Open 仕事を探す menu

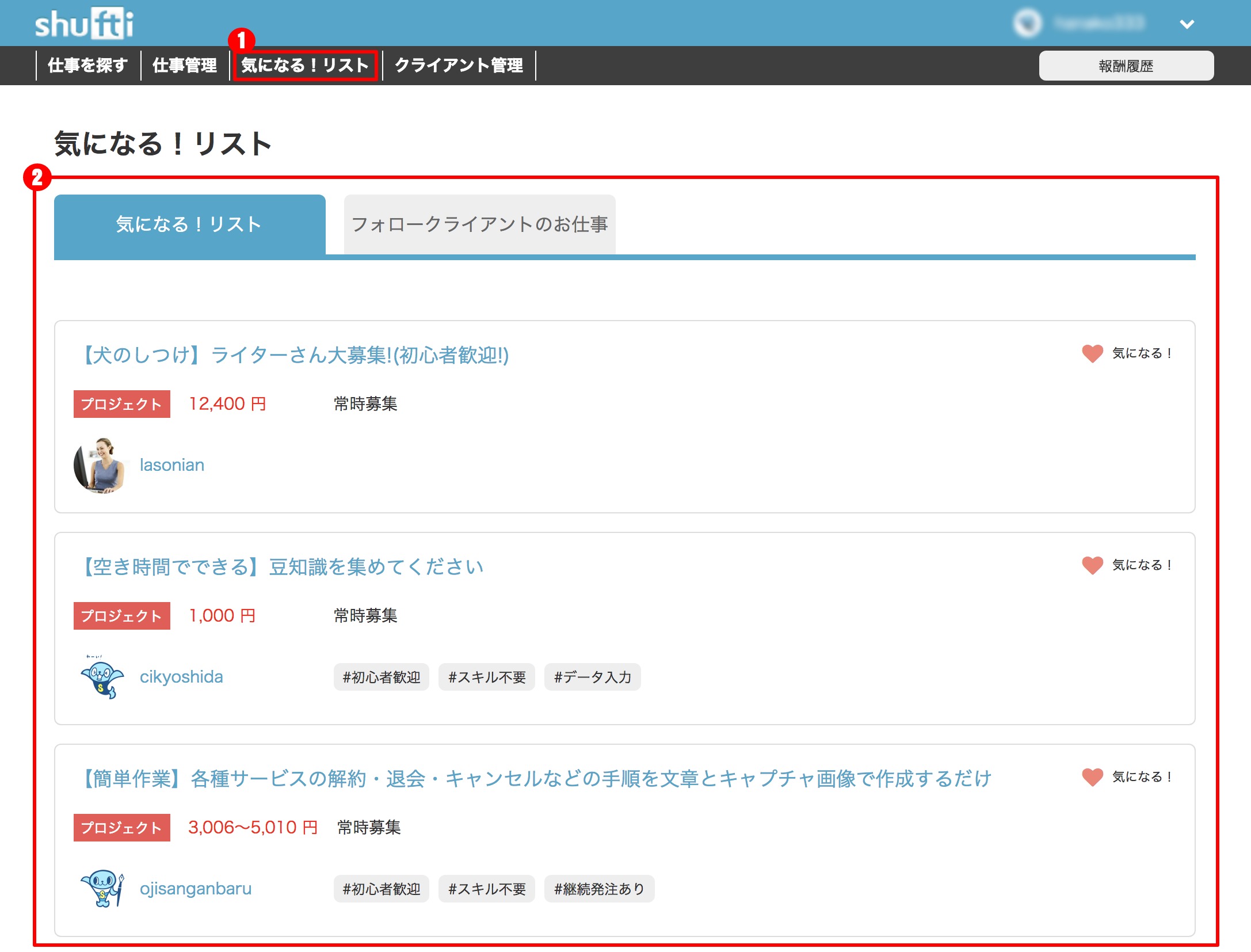[87, 66]
